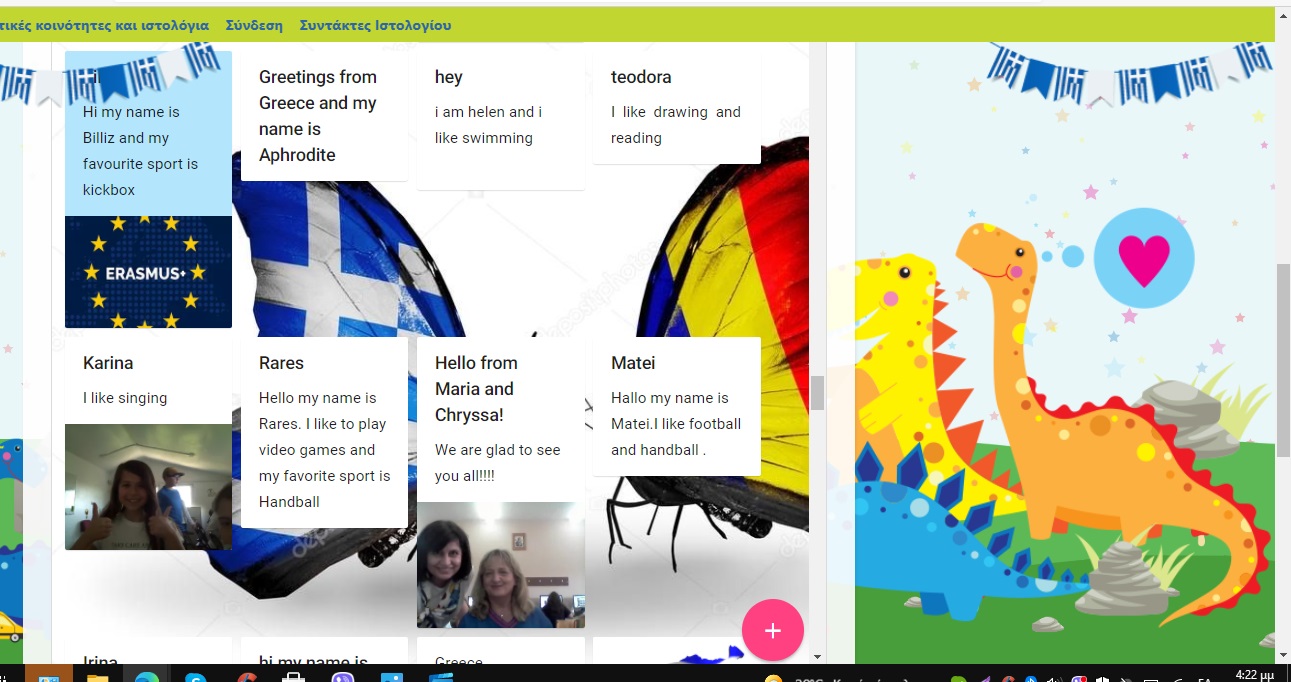Open Skype from the taskbar
This screenshot has height=682, width=1291.
point(196,678)
